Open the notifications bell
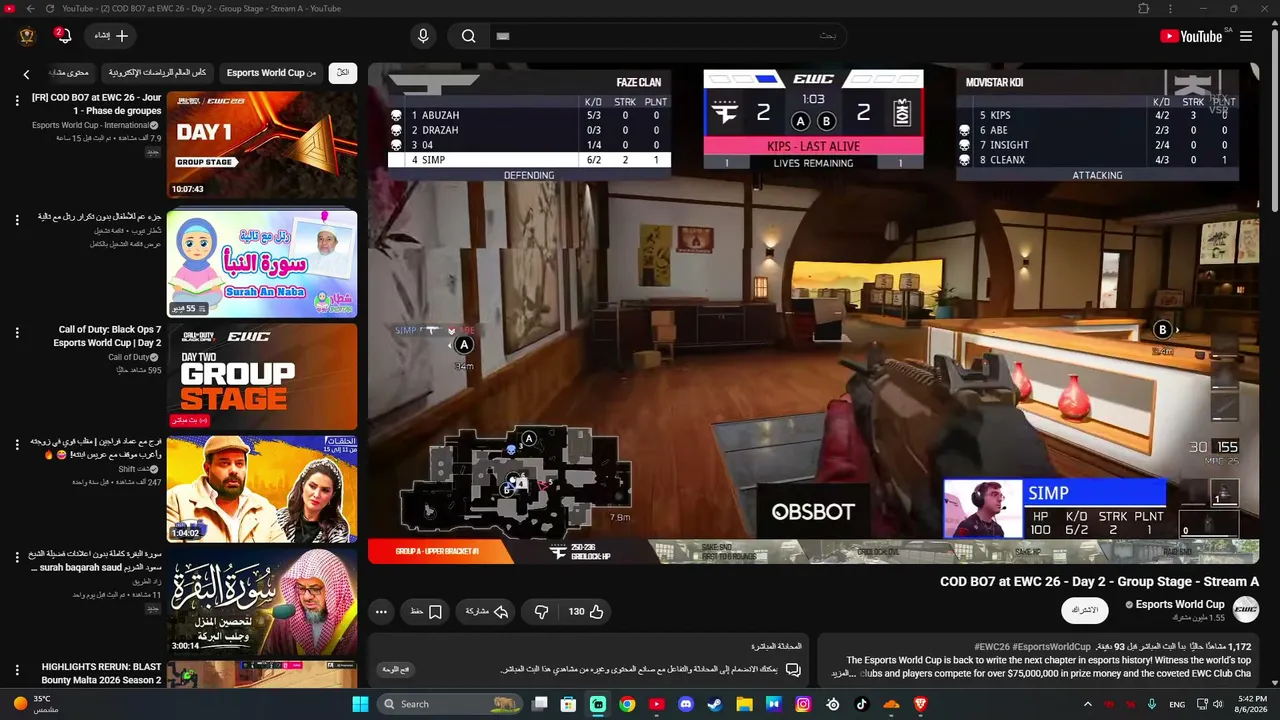Viewport: 1280px width, 720px height. click(x=63, y=36)
